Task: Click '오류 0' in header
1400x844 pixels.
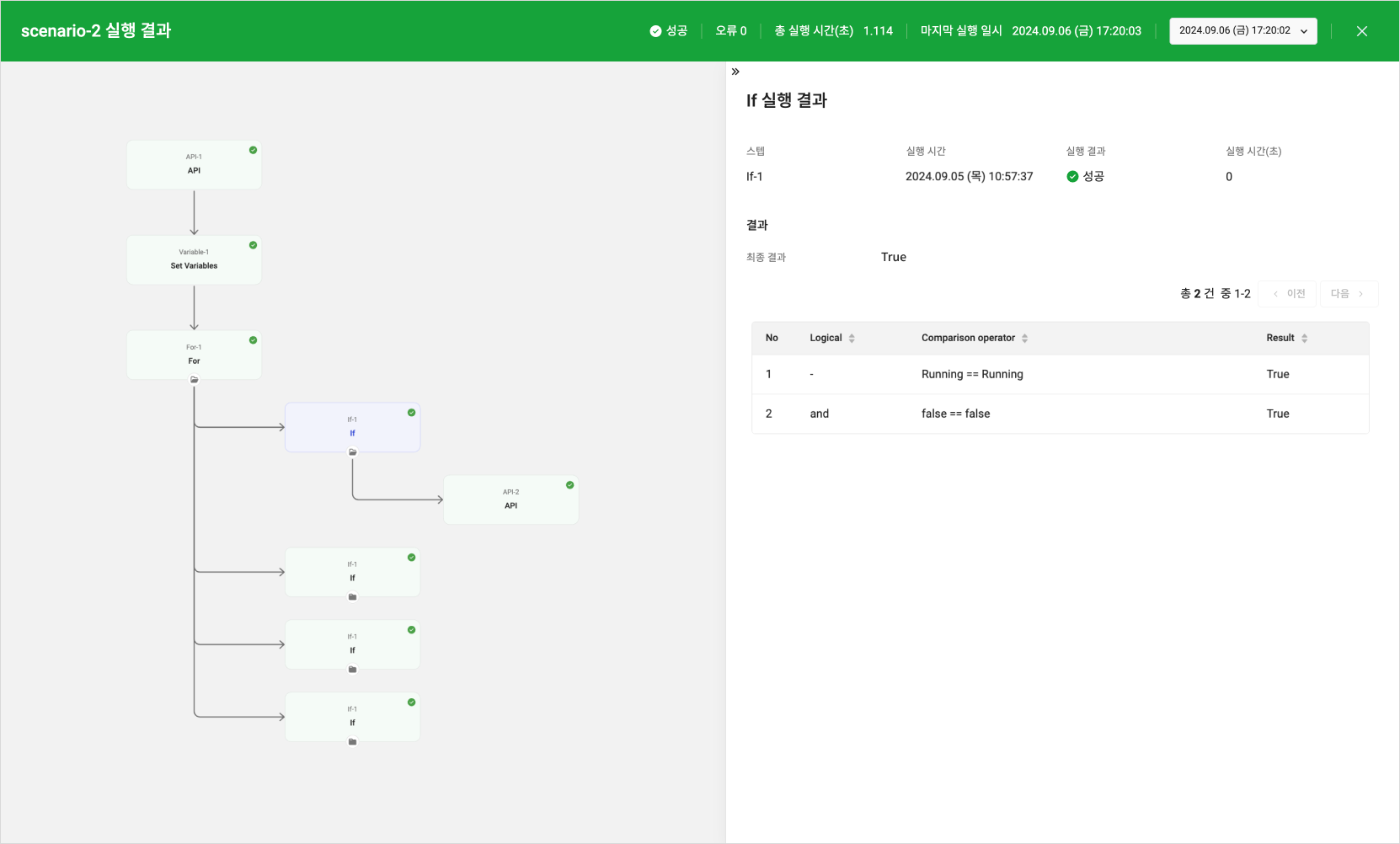Action: point(731,31)
